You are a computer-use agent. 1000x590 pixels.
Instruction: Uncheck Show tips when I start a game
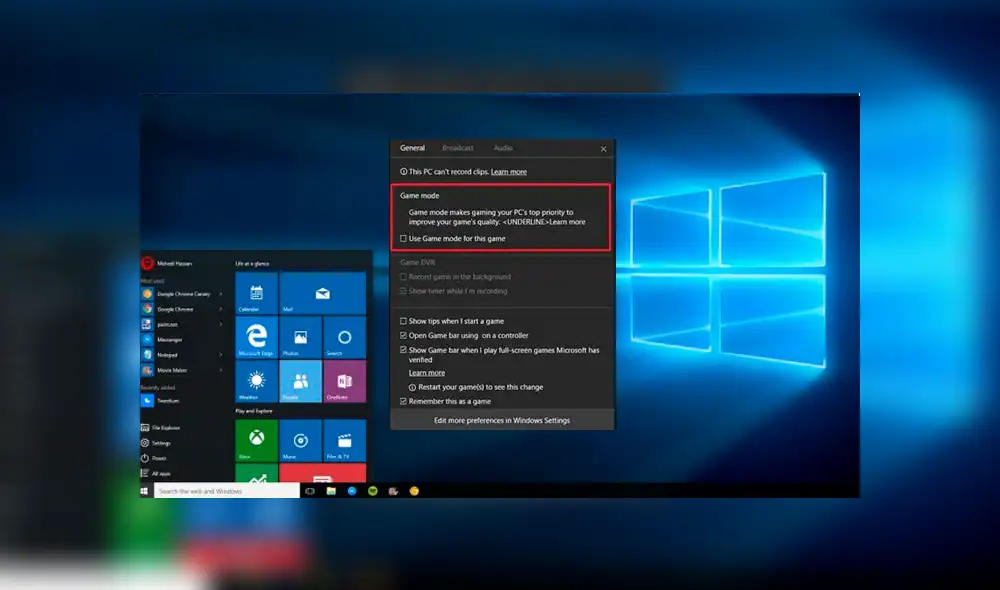coord(402,320)
